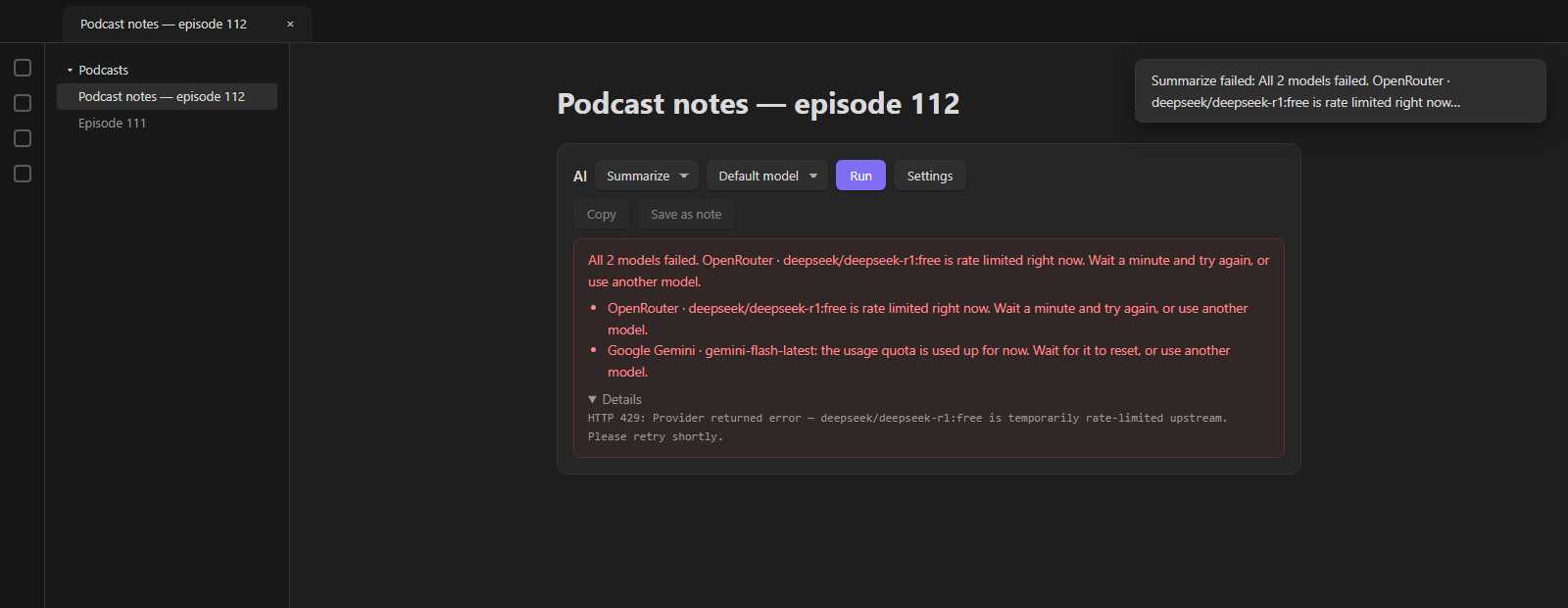The height and width of the screenshot is (608, 1568).
Task: Click the Save as note button
Action: pyautogui.click(x=686, y=214)
